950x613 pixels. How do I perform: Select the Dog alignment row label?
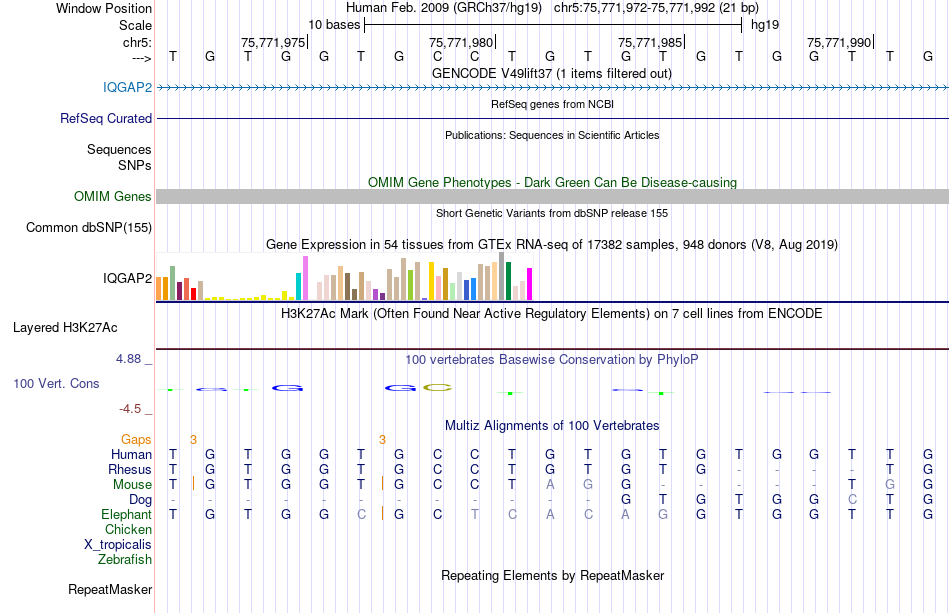(141, 499)
